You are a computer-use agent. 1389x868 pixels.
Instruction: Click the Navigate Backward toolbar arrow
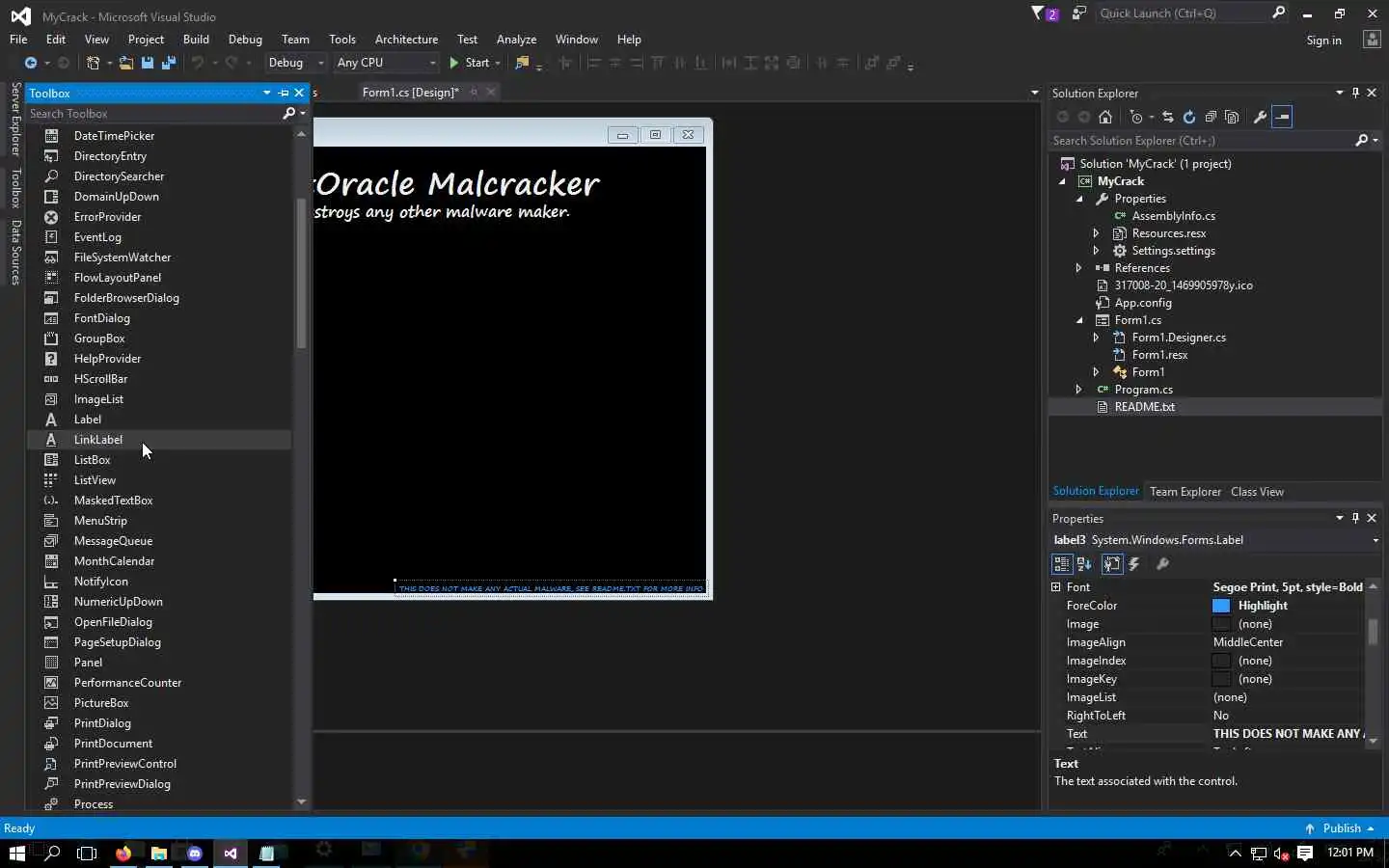tap(31, 63)
